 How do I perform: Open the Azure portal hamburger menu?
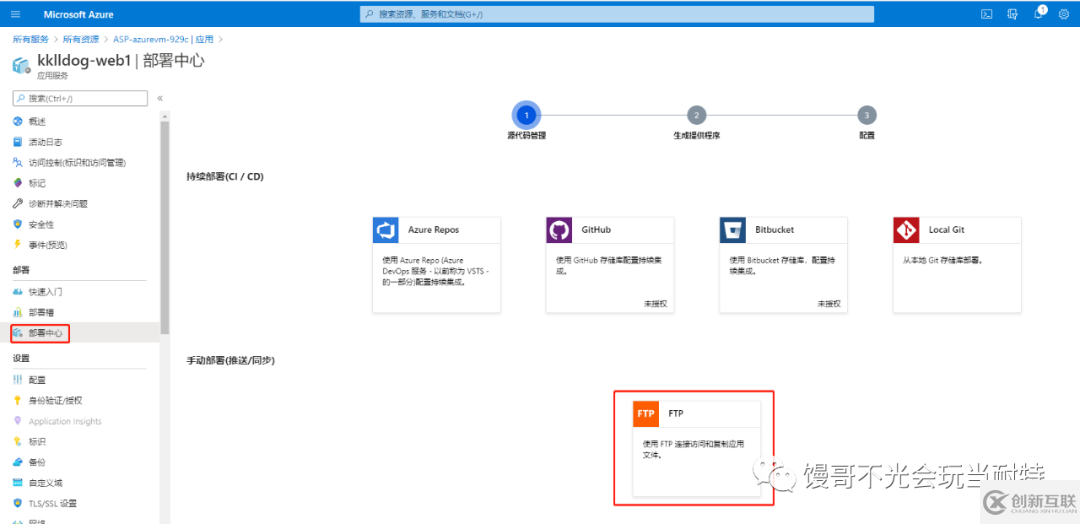(x=16, y=14)
